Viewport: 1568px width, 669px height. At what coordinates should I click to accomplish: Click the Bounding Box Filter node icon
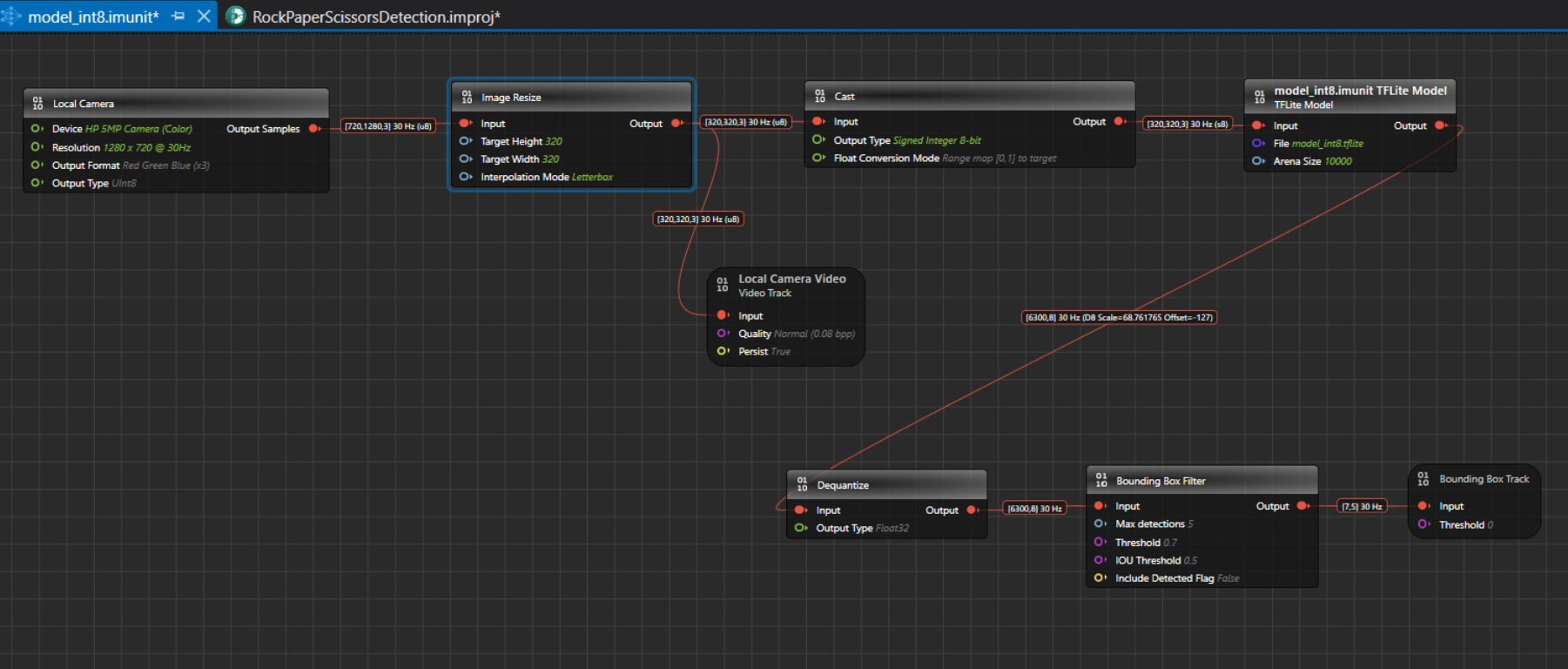(1101, 481)
